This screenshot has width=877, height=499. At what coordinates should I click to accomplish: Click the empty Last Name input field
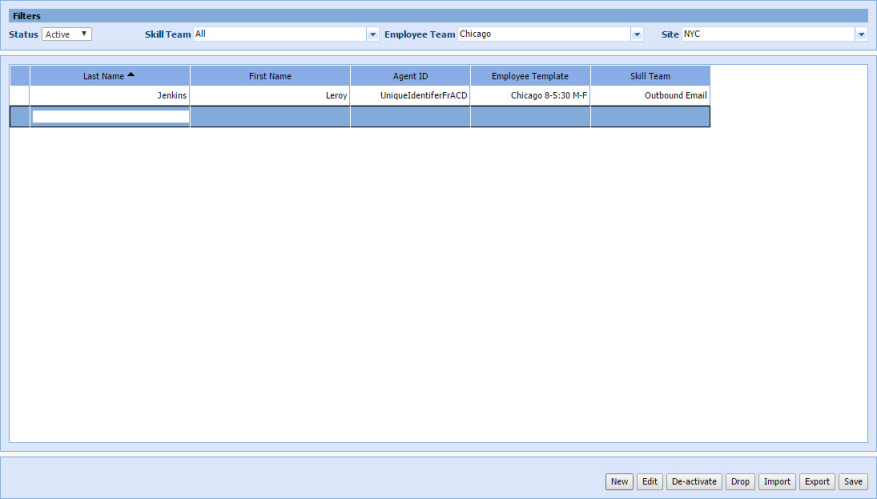click(x=110, y=117)
